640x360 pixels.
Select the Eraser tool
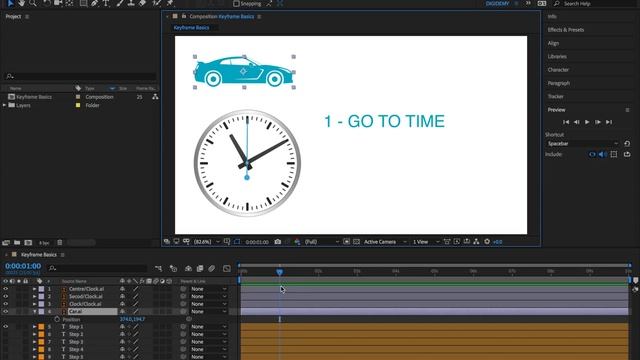pos(142,3)
